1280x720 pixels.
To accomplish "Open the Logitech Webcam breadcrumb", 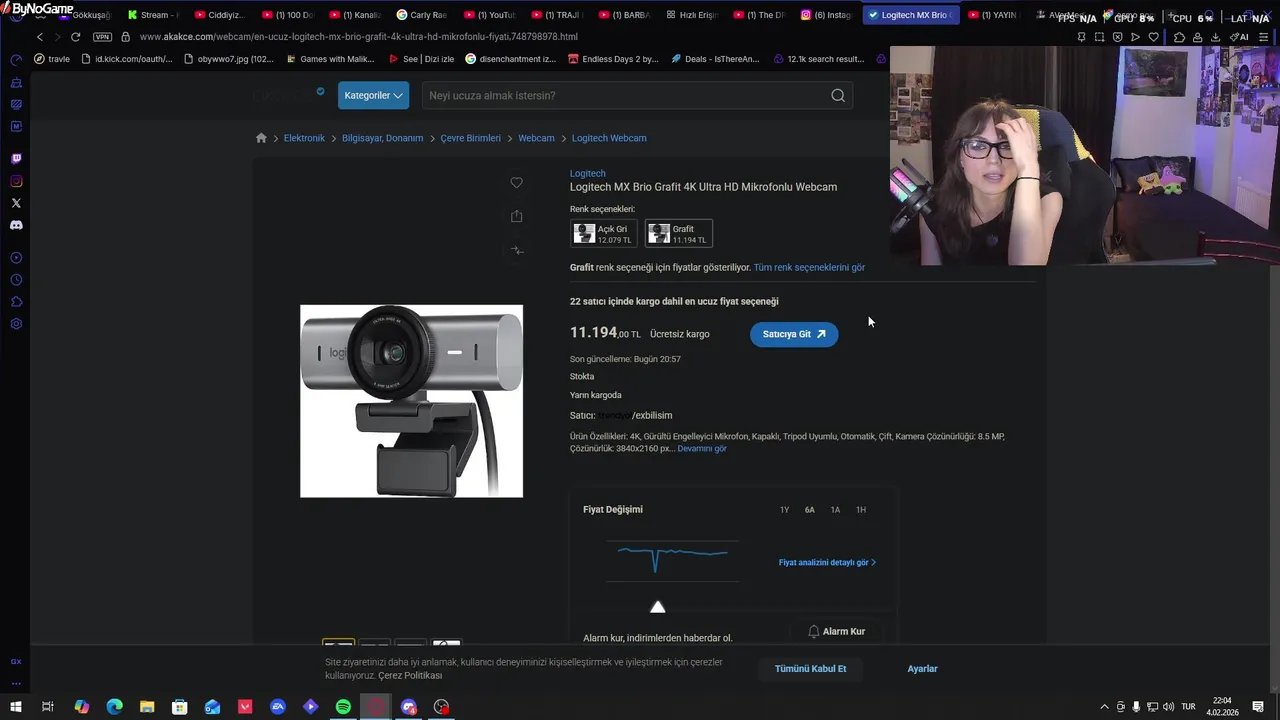I will click(609, 138).
